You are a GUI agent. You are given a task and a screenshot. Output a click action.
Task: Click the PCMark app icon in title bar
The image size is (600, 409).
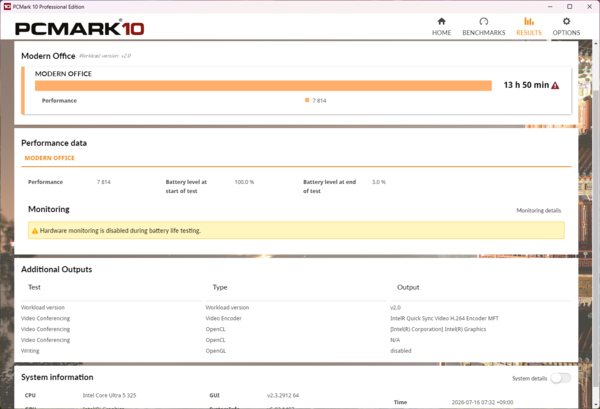7,7
